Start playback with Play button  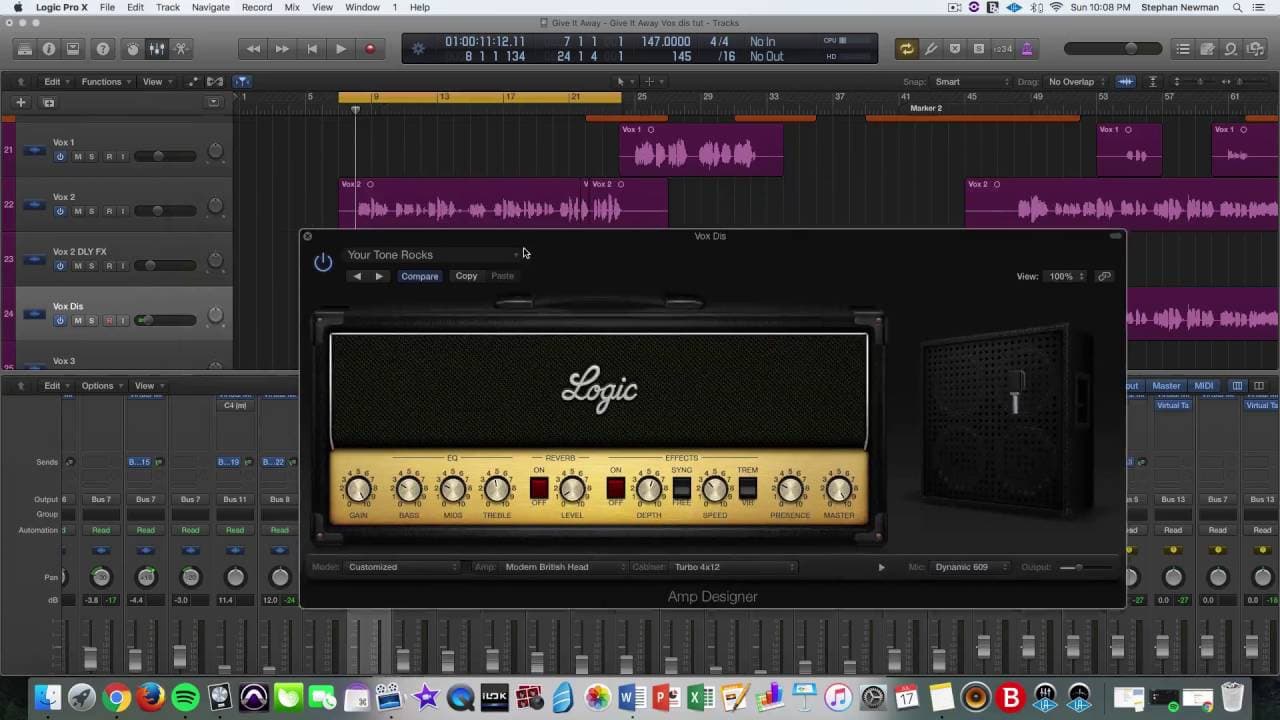[341, 48]
